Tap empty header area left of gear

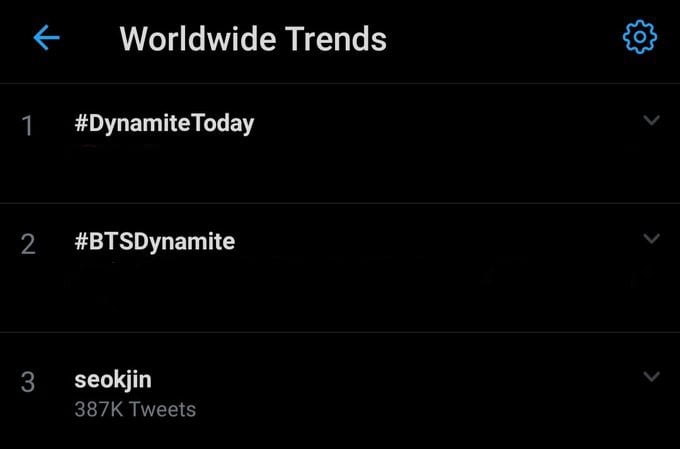[503, 38]
